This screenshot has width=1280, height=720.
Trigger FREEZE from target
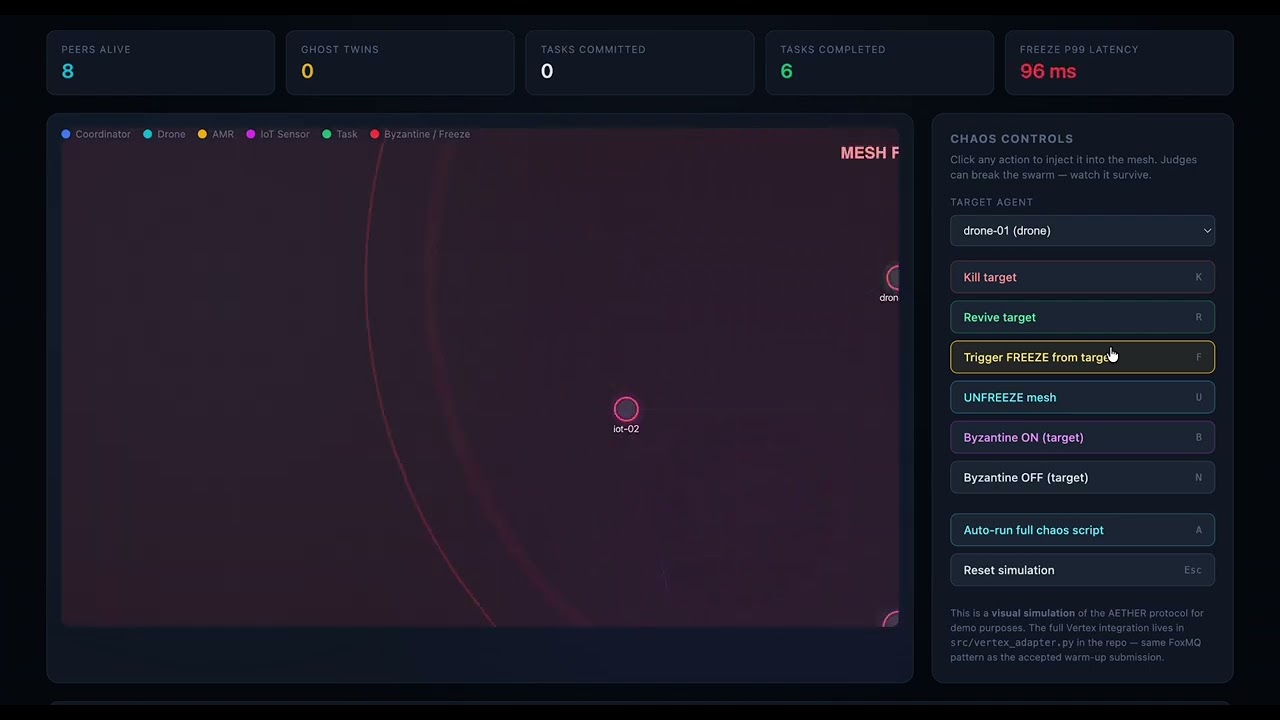(1082, 357)
